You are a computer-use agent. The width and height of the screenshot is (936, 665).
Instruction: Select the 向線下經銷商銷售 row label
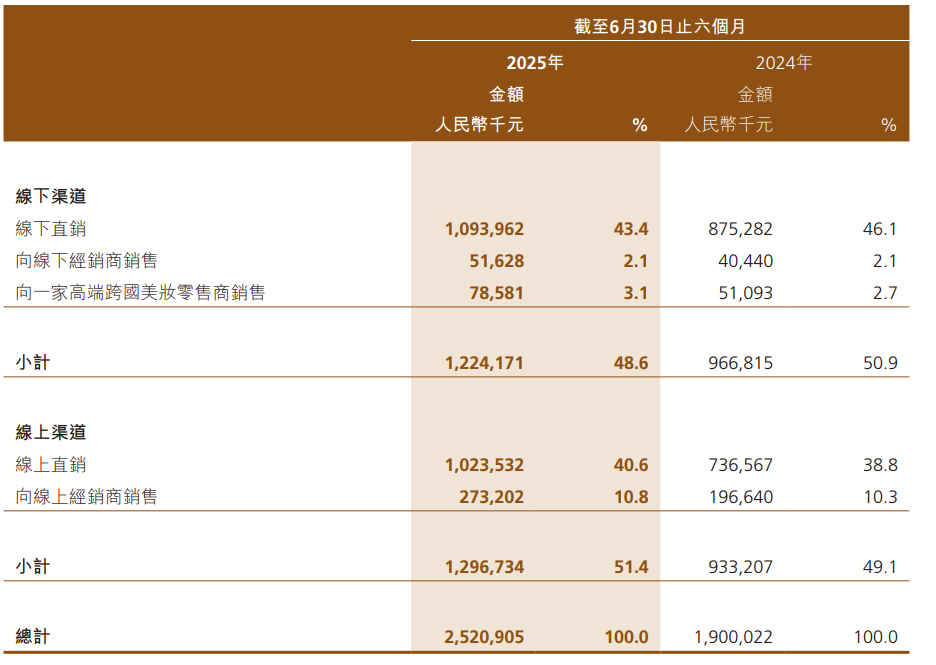(x=87, y=261)
